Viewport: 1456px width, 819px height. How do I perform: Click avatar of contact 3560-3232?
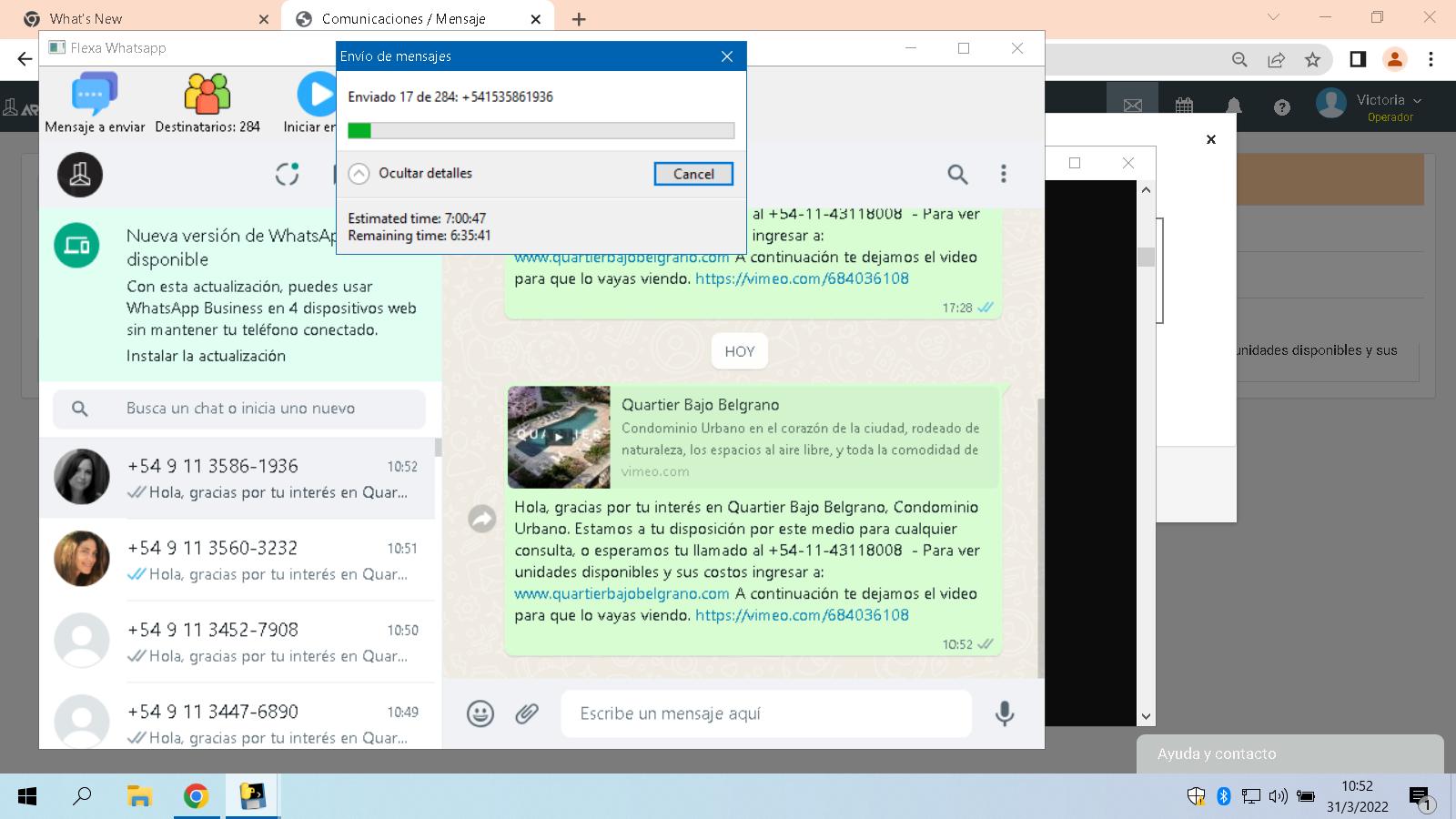pos(82,559)
